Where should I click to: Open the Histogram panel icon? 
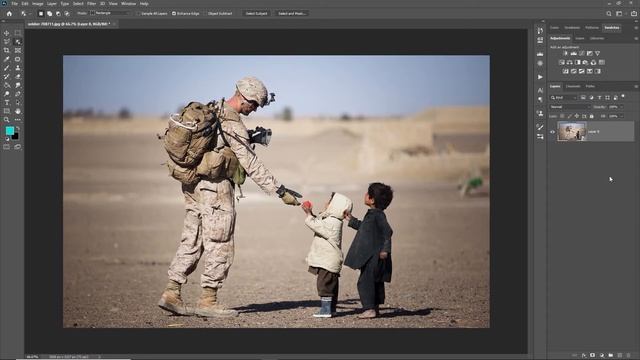[540, 53]
